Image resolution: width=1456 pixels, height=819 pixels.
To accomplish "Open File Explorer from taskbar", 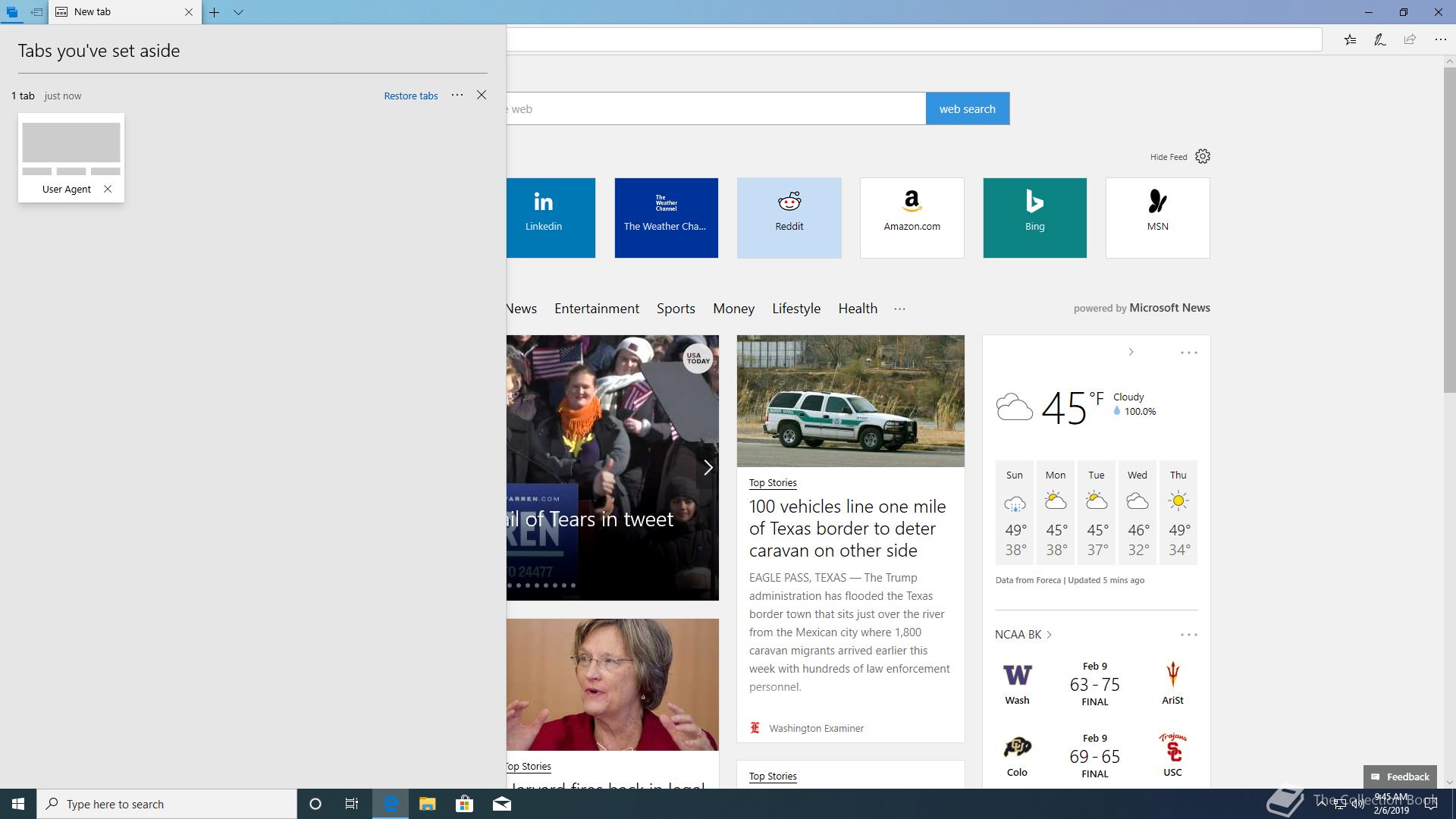I will click(x=427, y=804).
